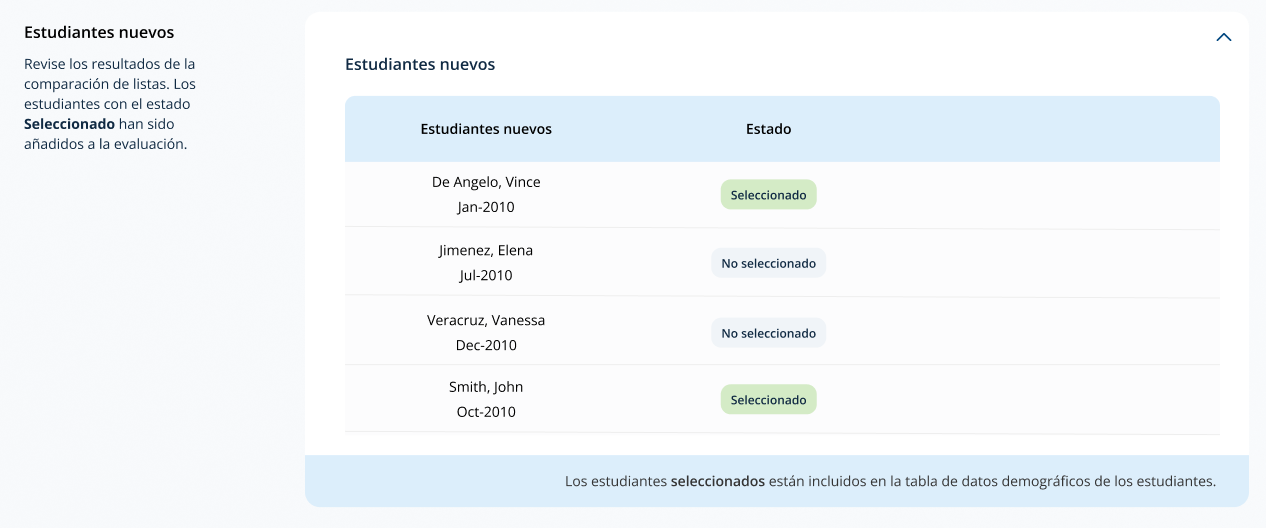
Task: Click the Estado column header
Action: (x=768, y=129)
